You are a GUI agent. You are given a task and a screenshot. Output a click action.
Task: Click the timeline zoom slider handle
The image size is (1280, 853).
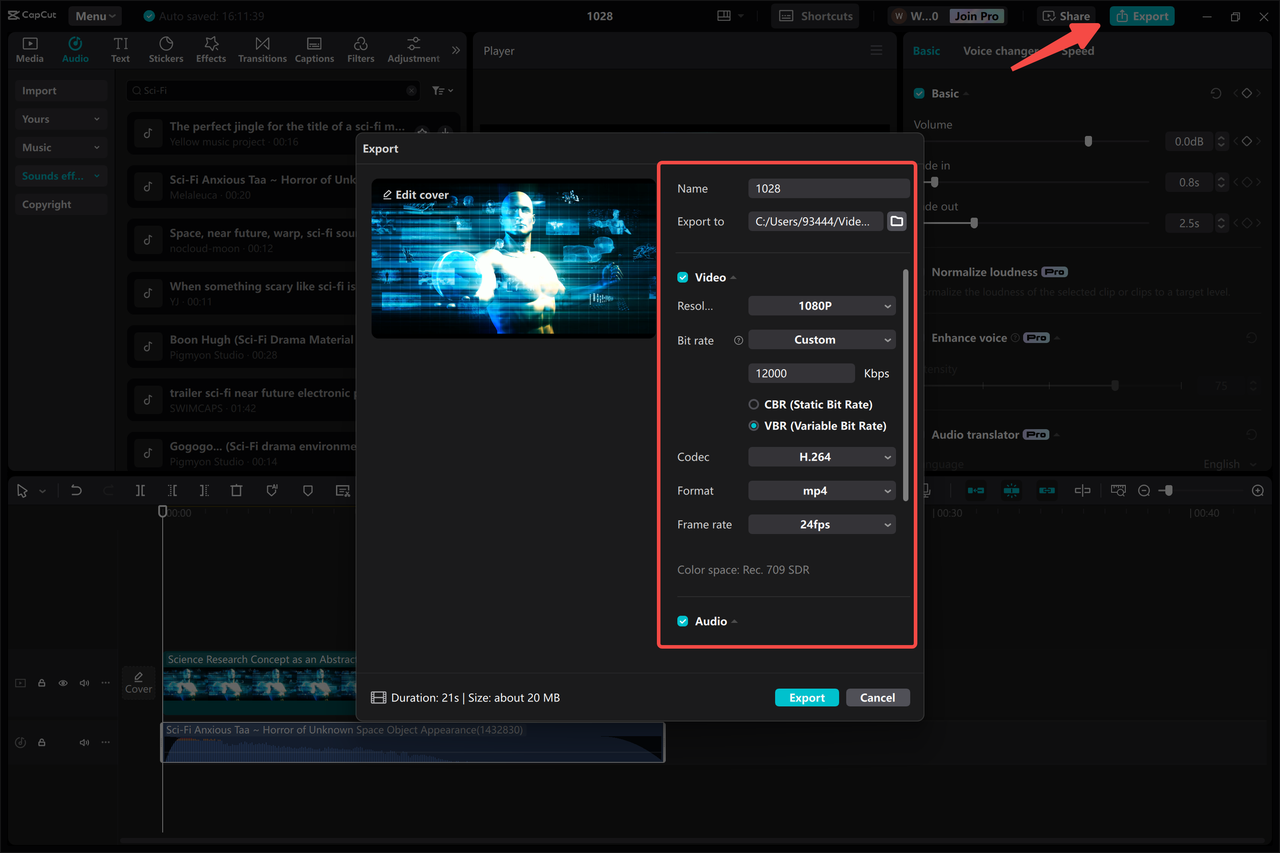(1168, 490)
